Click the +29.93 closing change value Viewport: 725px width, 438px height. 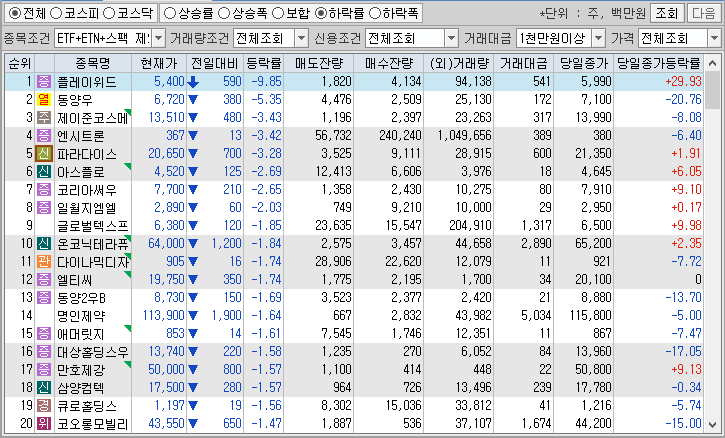pyautogui.click(x=683, y=81)
